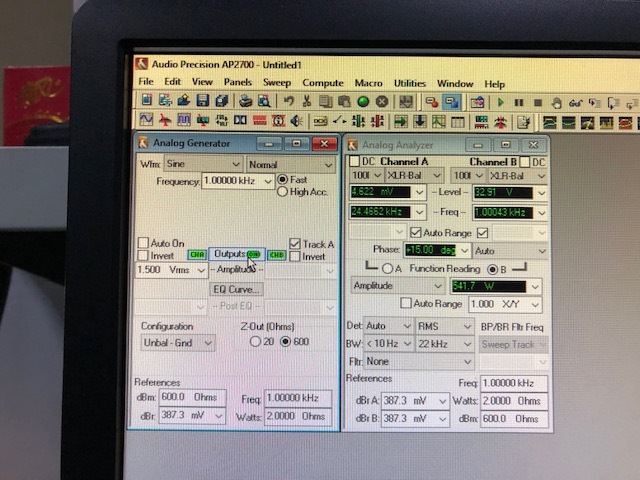Toggle the generator Outputs ON button

coord(237,254)
